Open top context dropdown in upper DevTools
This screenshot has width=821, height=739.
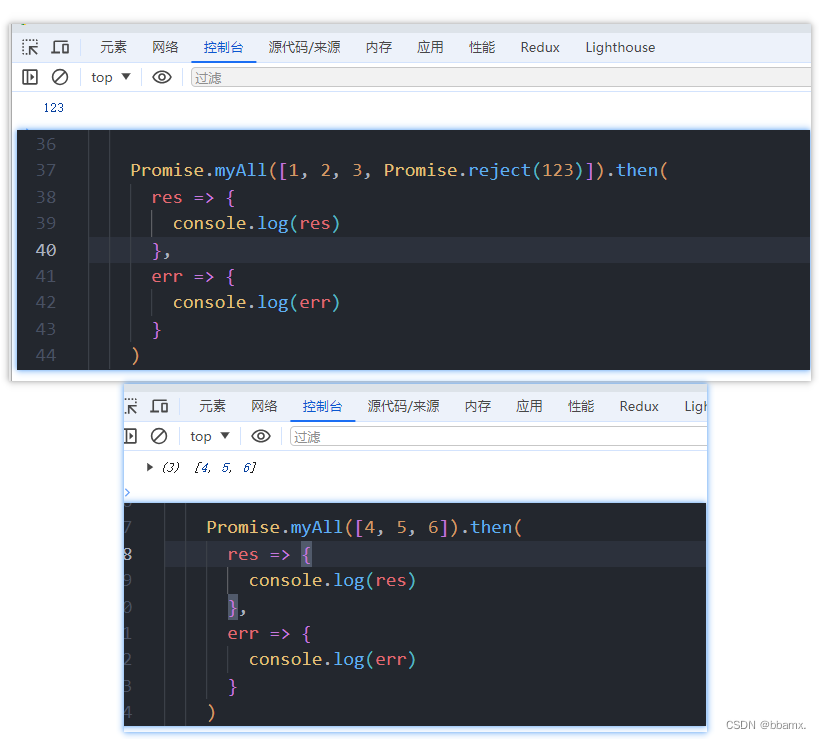(110, 78)
